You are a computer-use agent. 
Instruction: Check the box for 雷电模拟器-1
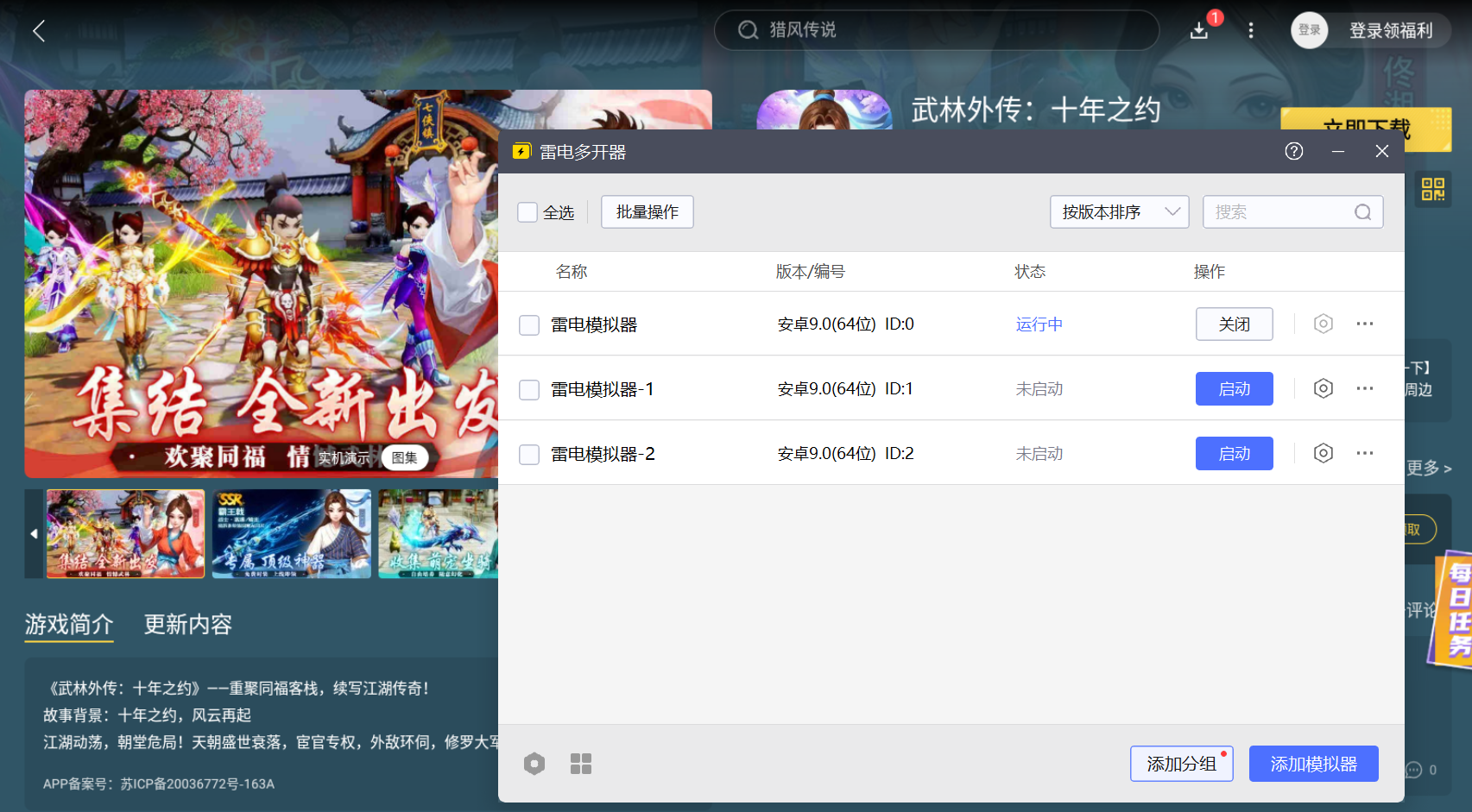(529, 390)
